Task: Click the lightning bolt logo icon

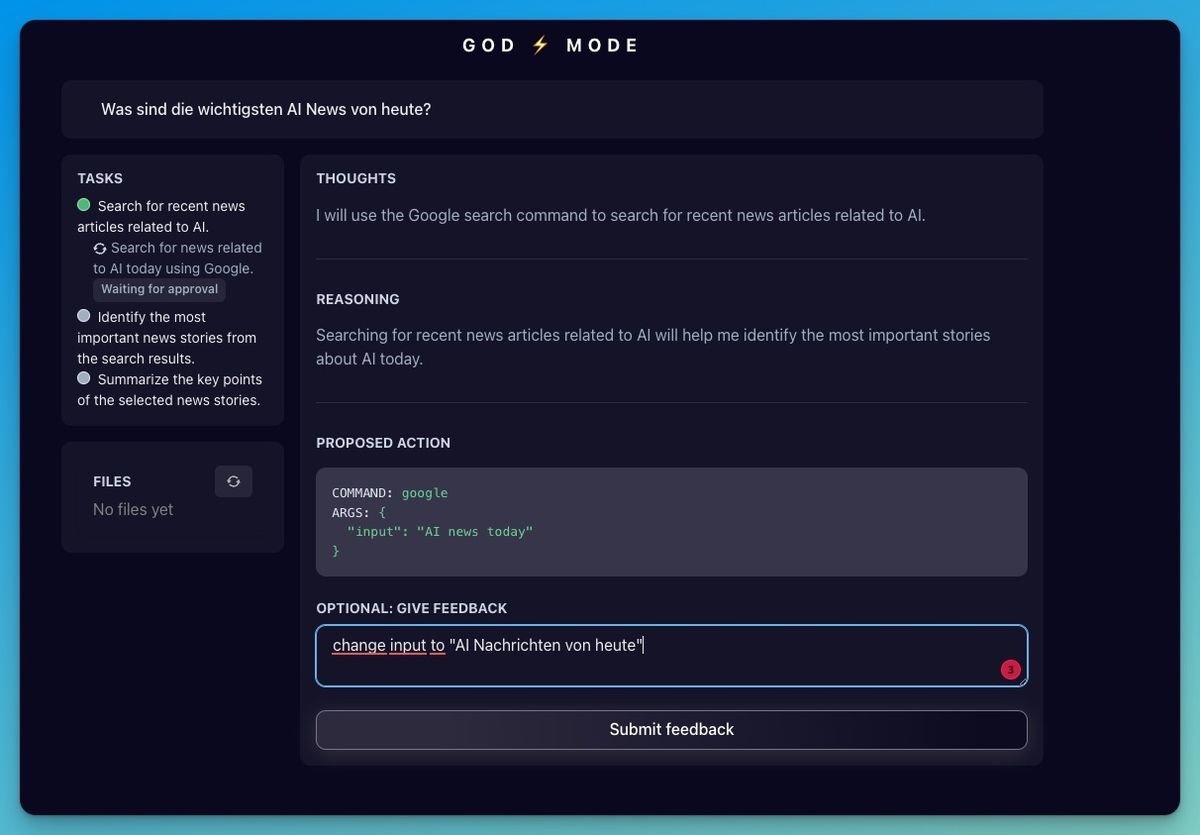Action: 541,45
